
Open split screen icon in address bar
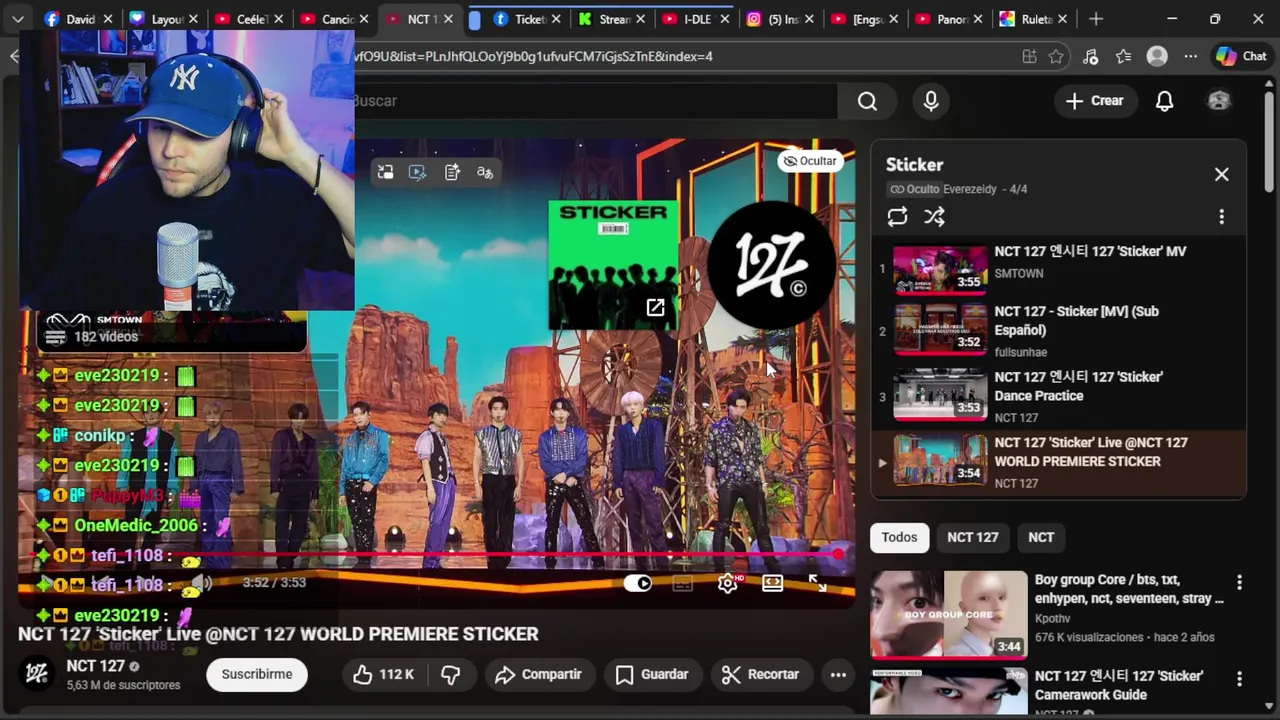tap(1029, 57)
